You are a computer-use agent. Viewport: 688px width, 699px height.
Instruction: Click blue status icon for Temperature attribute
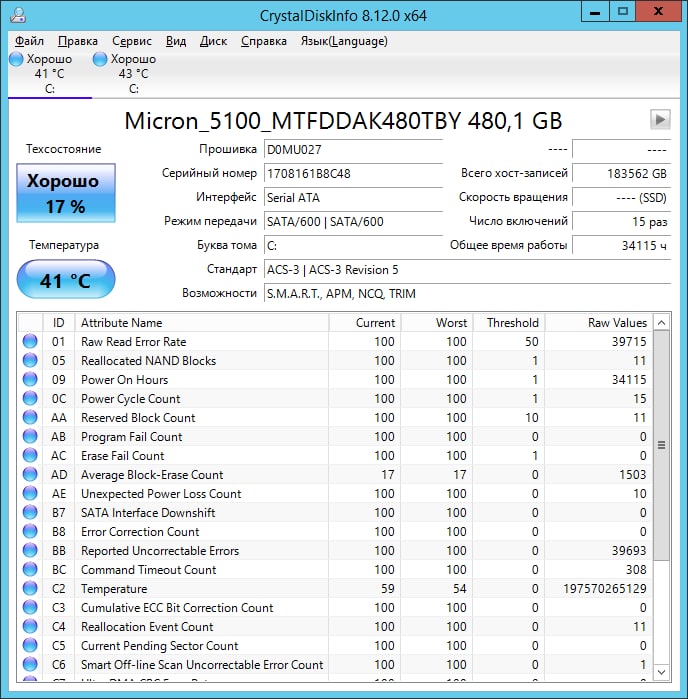(x=30, y=588)
